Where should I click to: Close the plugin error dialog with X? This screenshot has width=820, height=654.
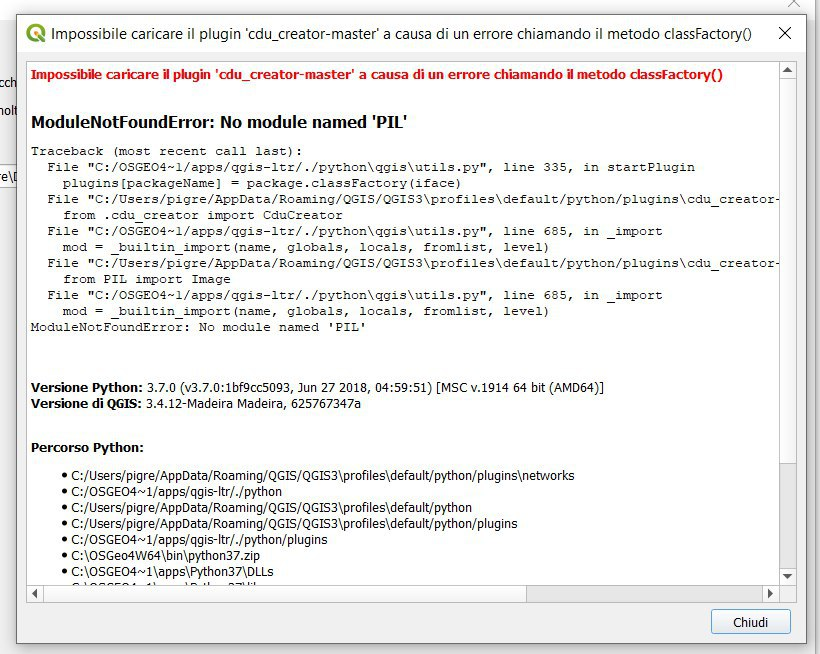tap(784, 33)
